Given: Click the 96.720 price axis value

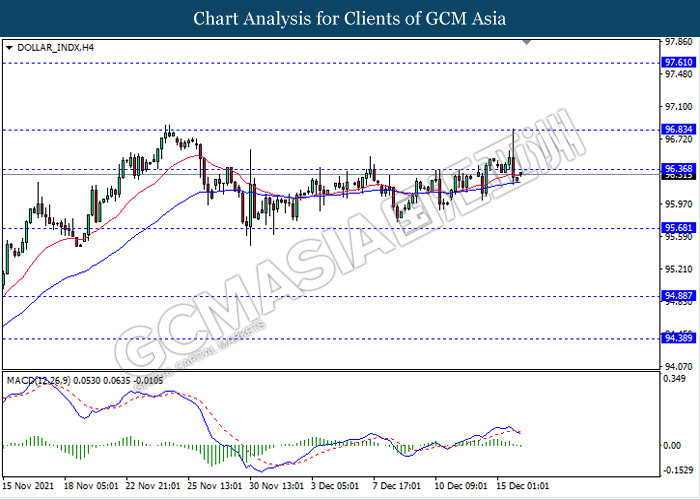Looking at the screenshot, I should [x=678, y=140].
